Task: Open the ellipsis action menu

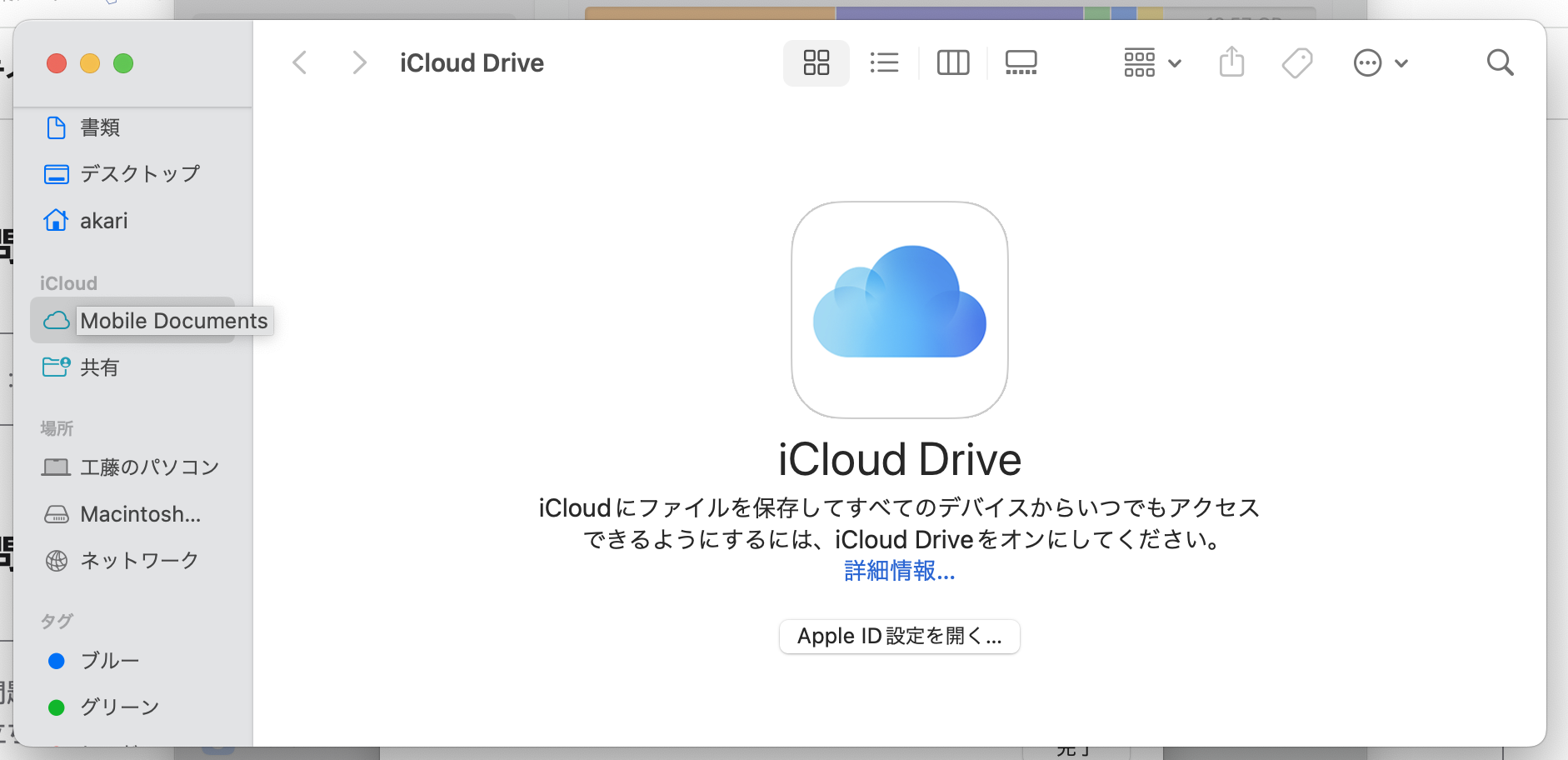Action: click(x=1380, y=62)
